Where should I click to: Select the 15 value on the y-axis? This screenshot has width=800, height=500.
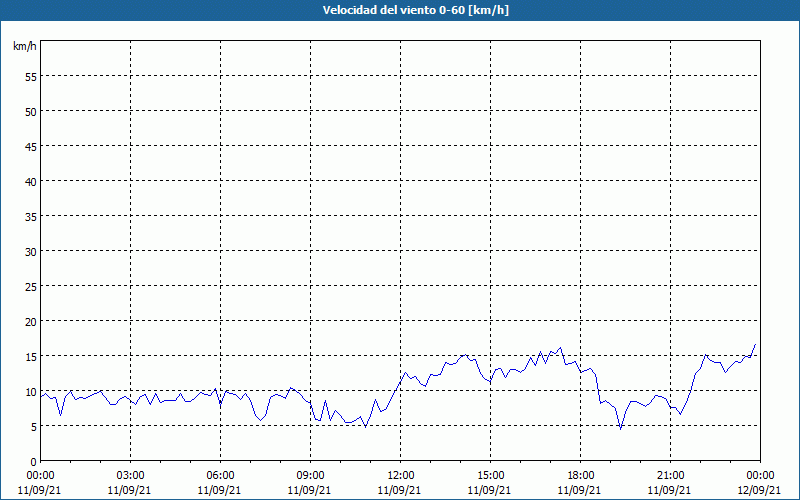pos(31,356)
